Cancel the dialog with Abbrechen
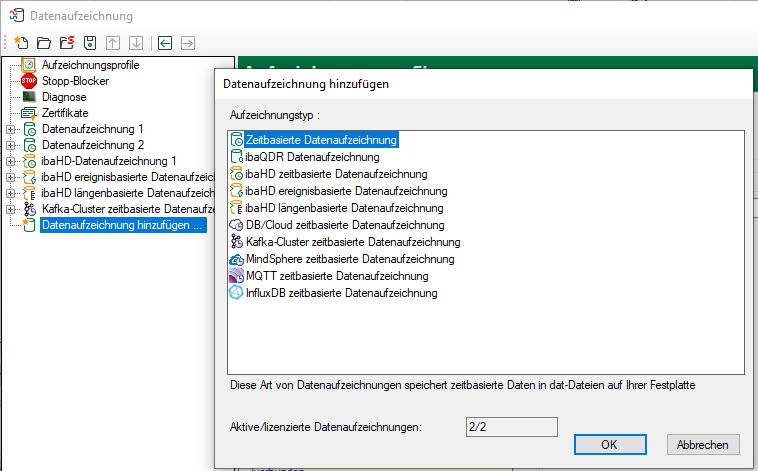Image resolution: width=758 pixels, height=471 pixels. pos(703,444)
